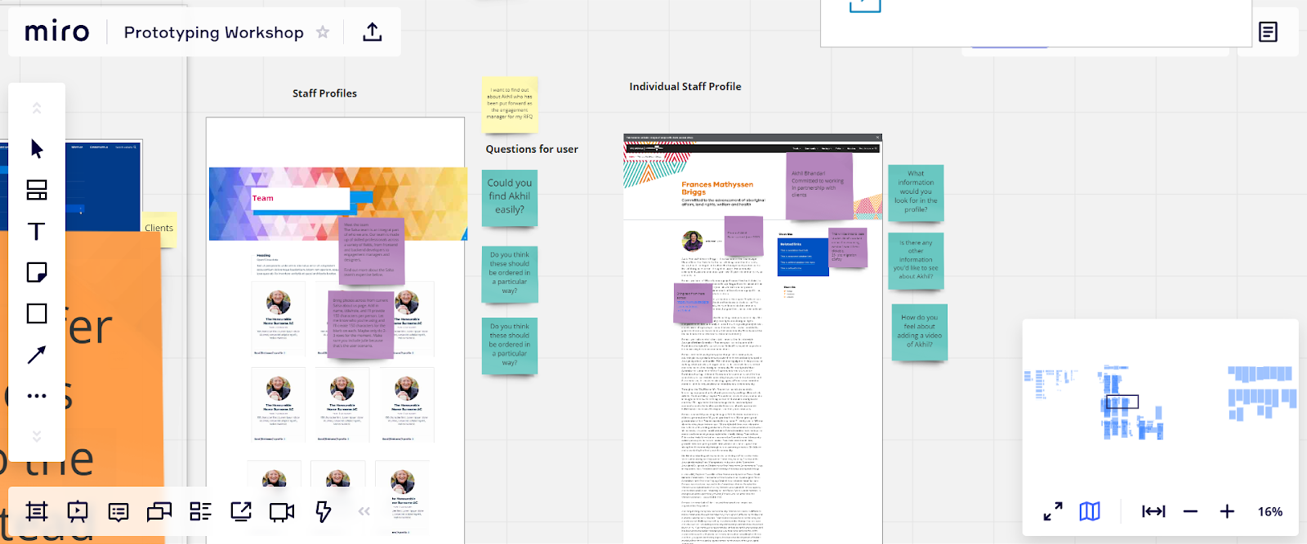Click the export board upload button
1307x544 pixels.
[372, 32]
